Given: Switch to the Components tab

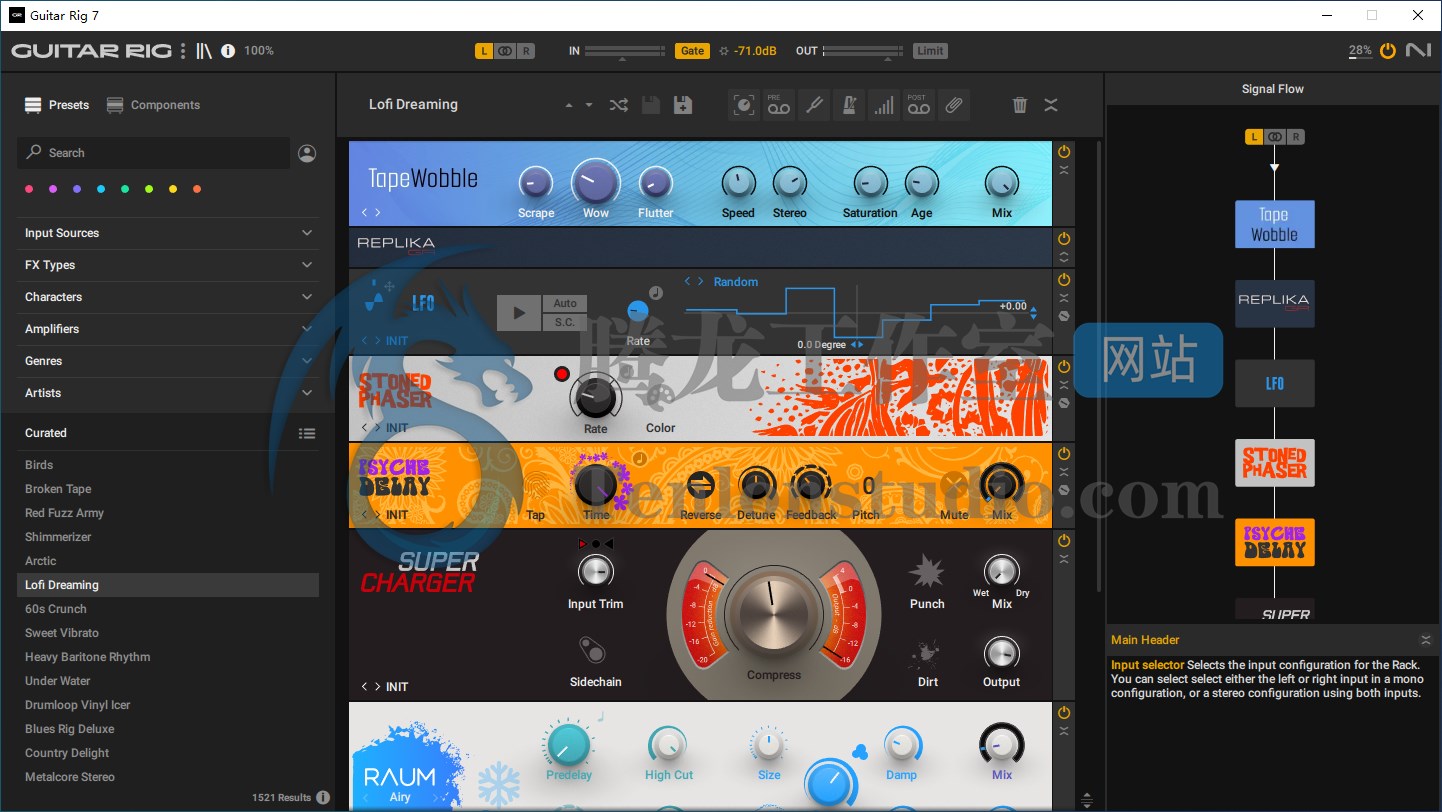Looking at the screenshot, I should 153,105.
